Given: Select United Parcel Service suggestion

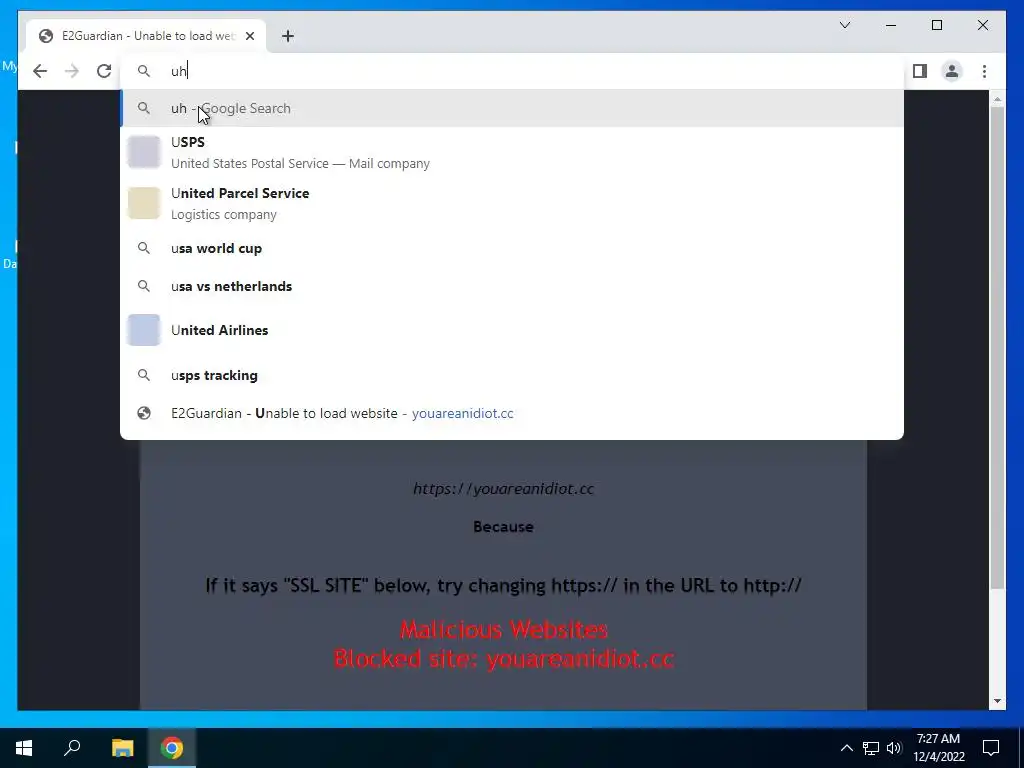Looking at the screenshot, I should click(x=512, y=203).
